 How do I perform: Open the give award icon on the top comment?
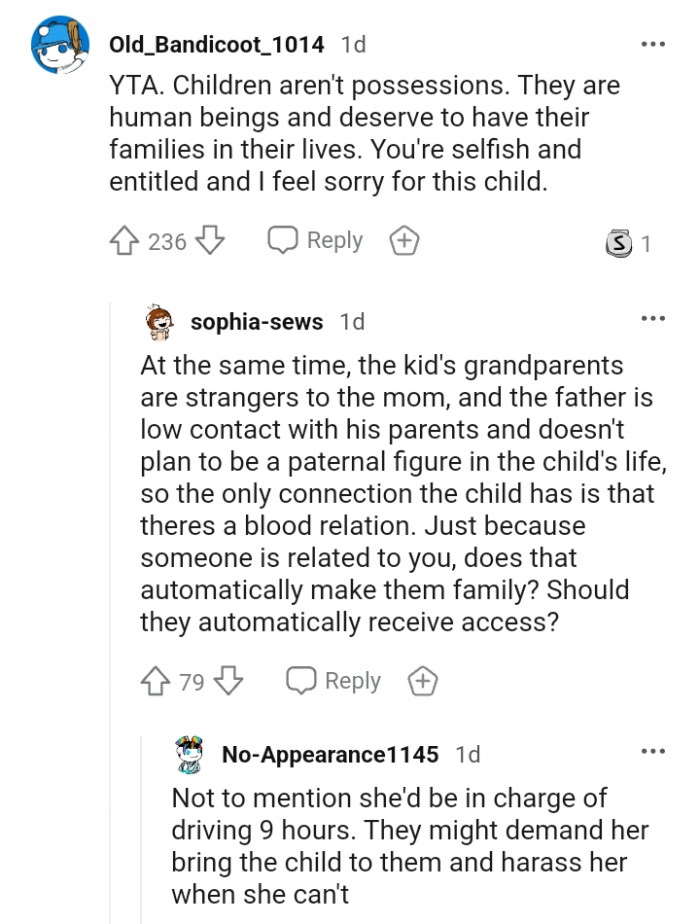(x=404, y=240)
